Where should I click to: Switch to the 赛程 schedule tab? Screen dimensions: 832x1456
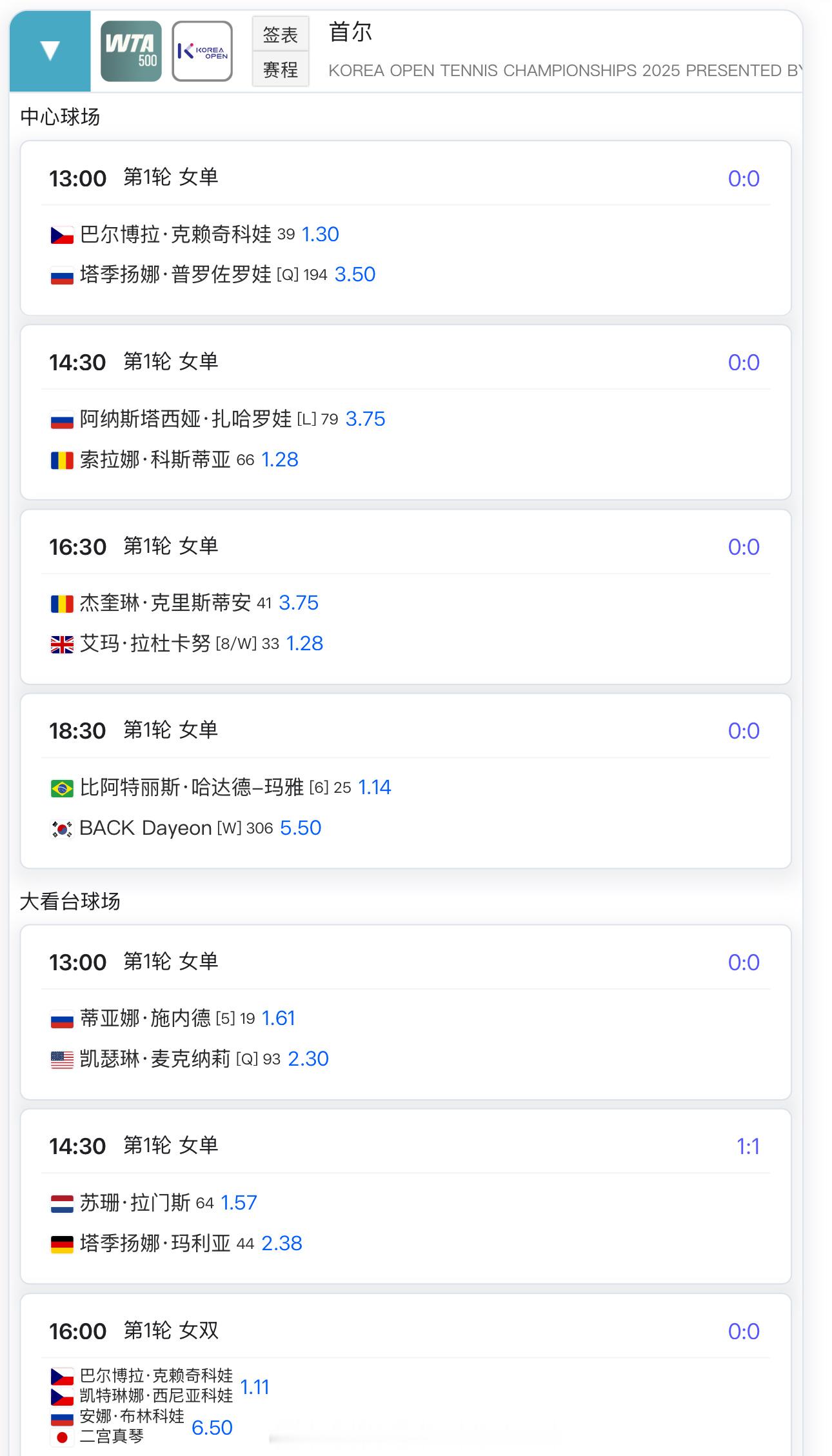(280, 69)
